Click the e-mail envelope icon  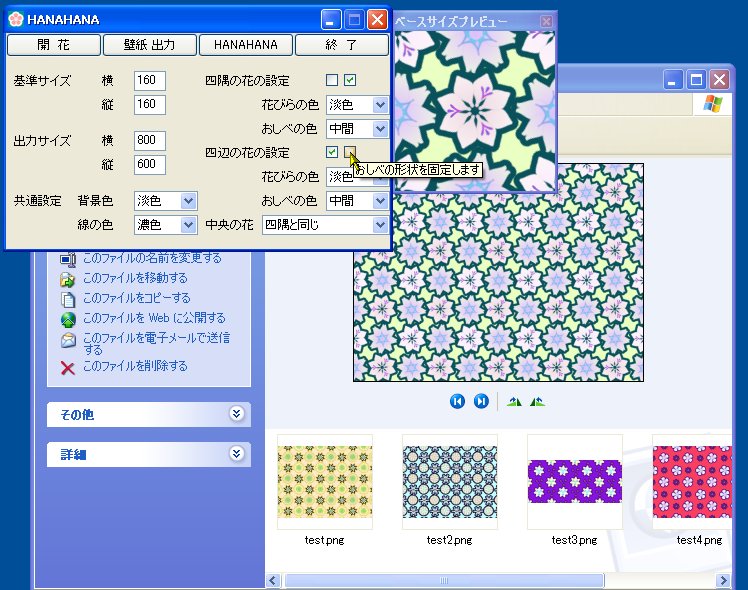68,340
